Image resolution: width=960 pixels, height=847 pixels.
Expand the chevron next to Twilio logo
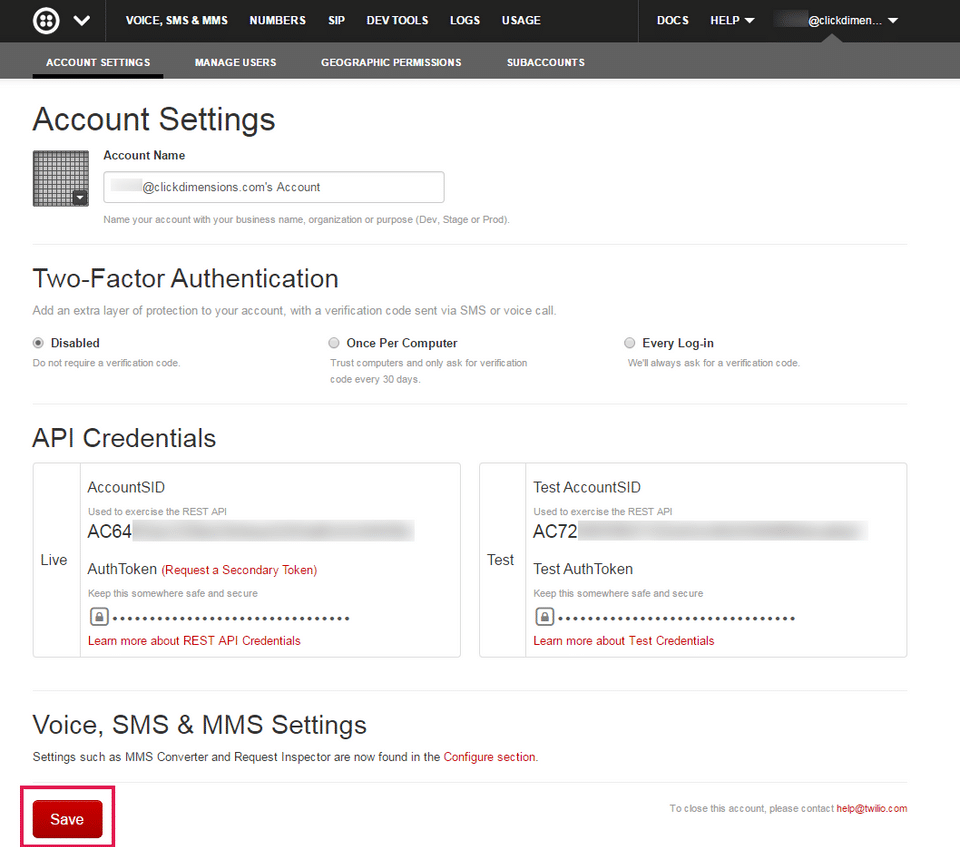[81, 21]
